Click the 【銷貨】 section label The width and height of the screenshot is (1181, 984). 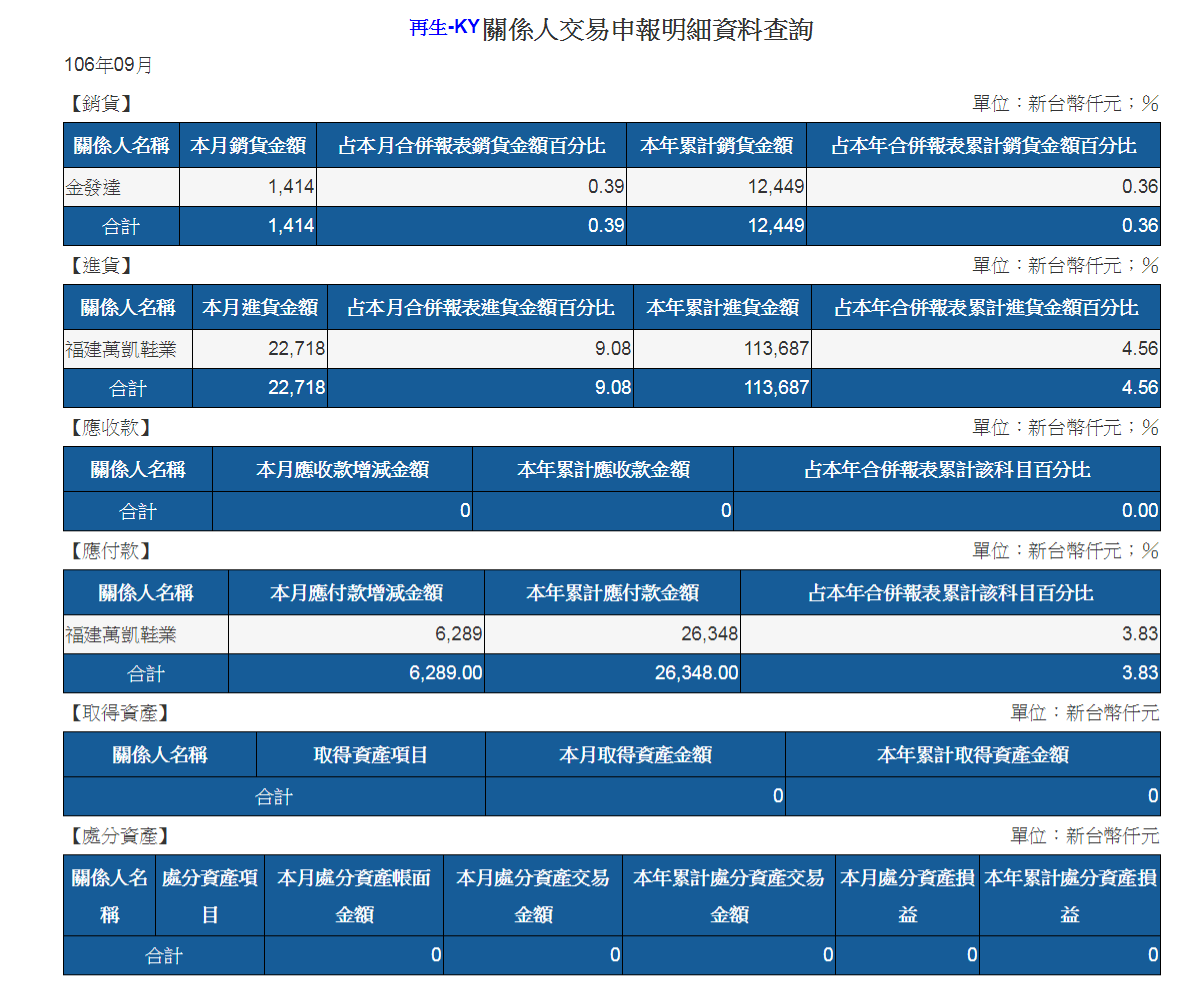coord(101,104)
